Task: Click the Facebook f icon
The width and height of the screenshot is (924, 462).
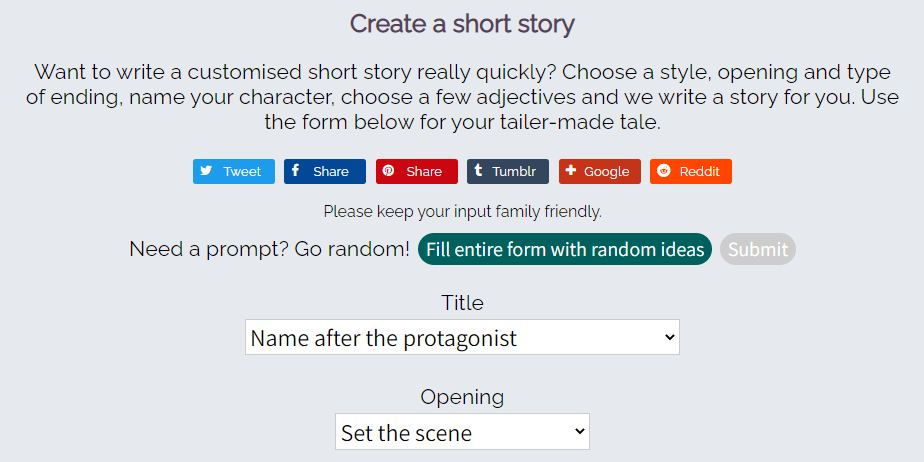Action: pyautogui.click(x=295, y=171)
